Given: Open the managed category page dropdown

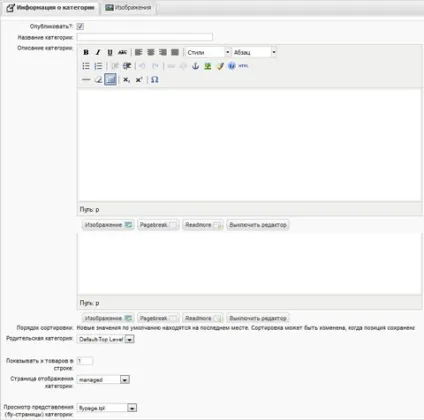Looking at the screenshot, I should click(103, 380).
